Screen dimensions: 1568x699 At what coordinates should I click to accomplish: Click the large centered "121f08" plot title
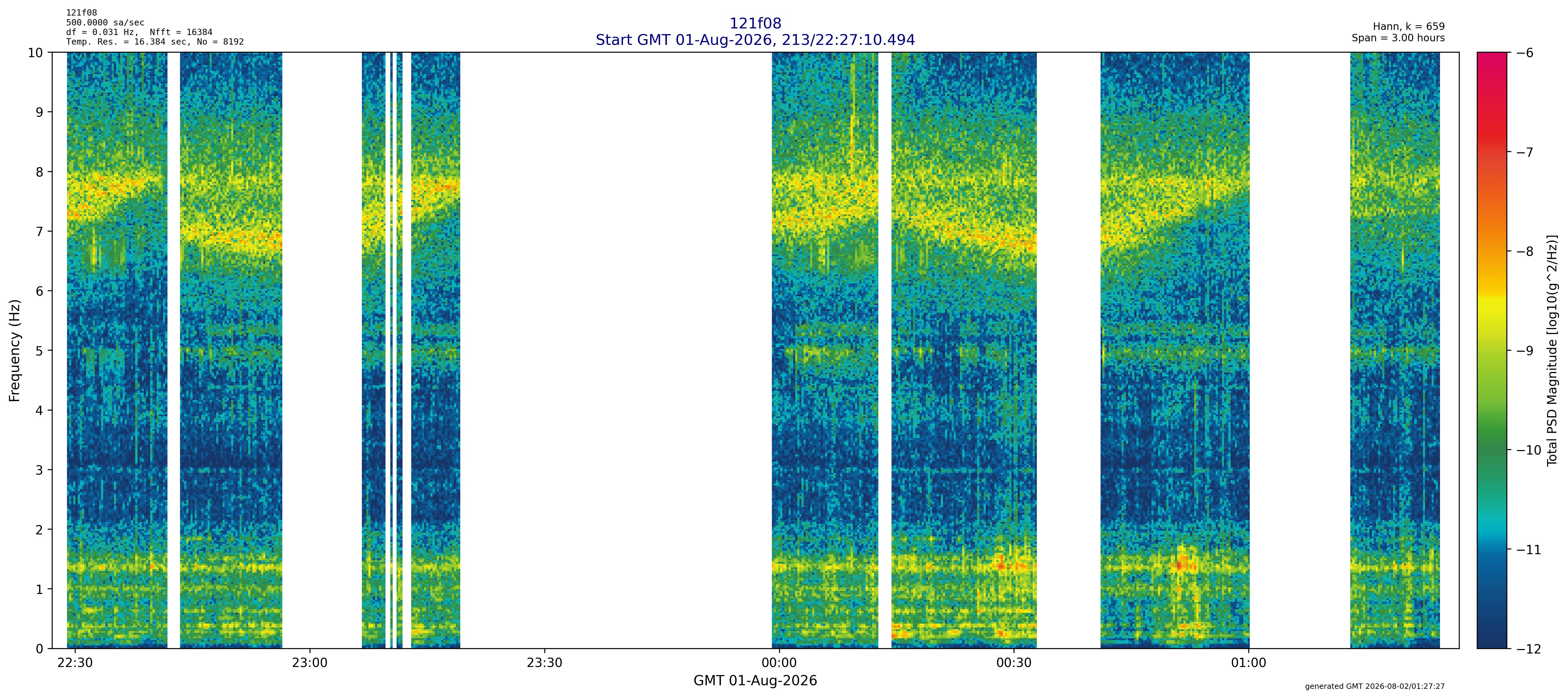[755, 24]
